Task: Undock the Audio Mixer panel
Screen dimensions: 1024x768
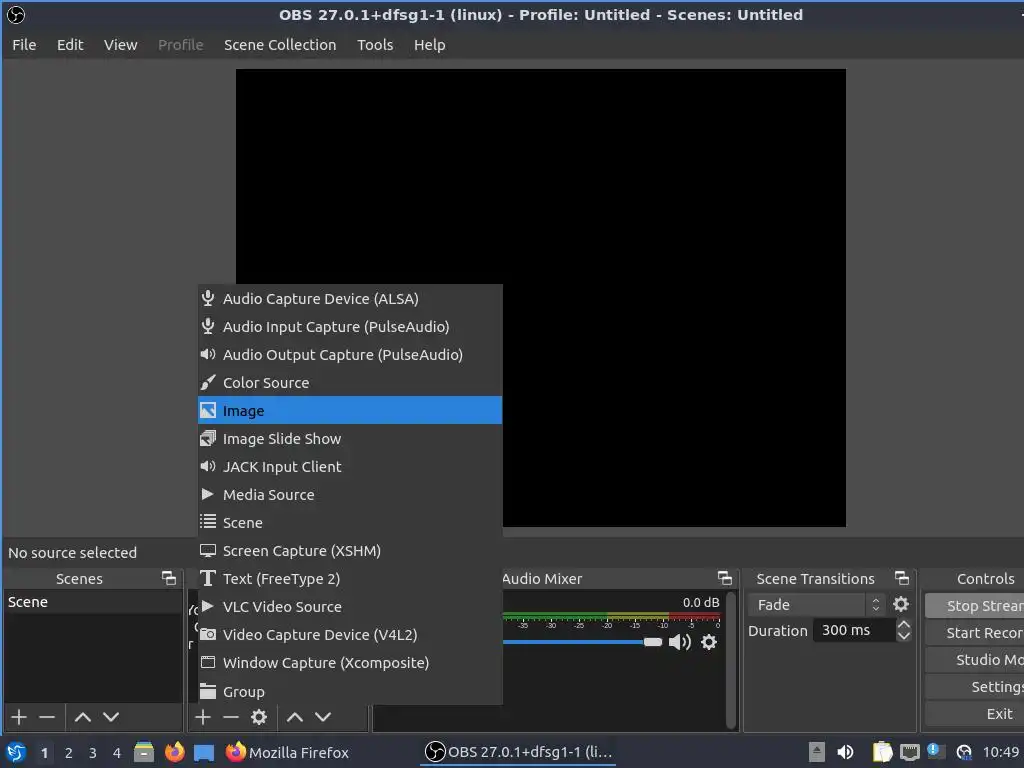Action: pyautogui.click(x=725, y=578)
